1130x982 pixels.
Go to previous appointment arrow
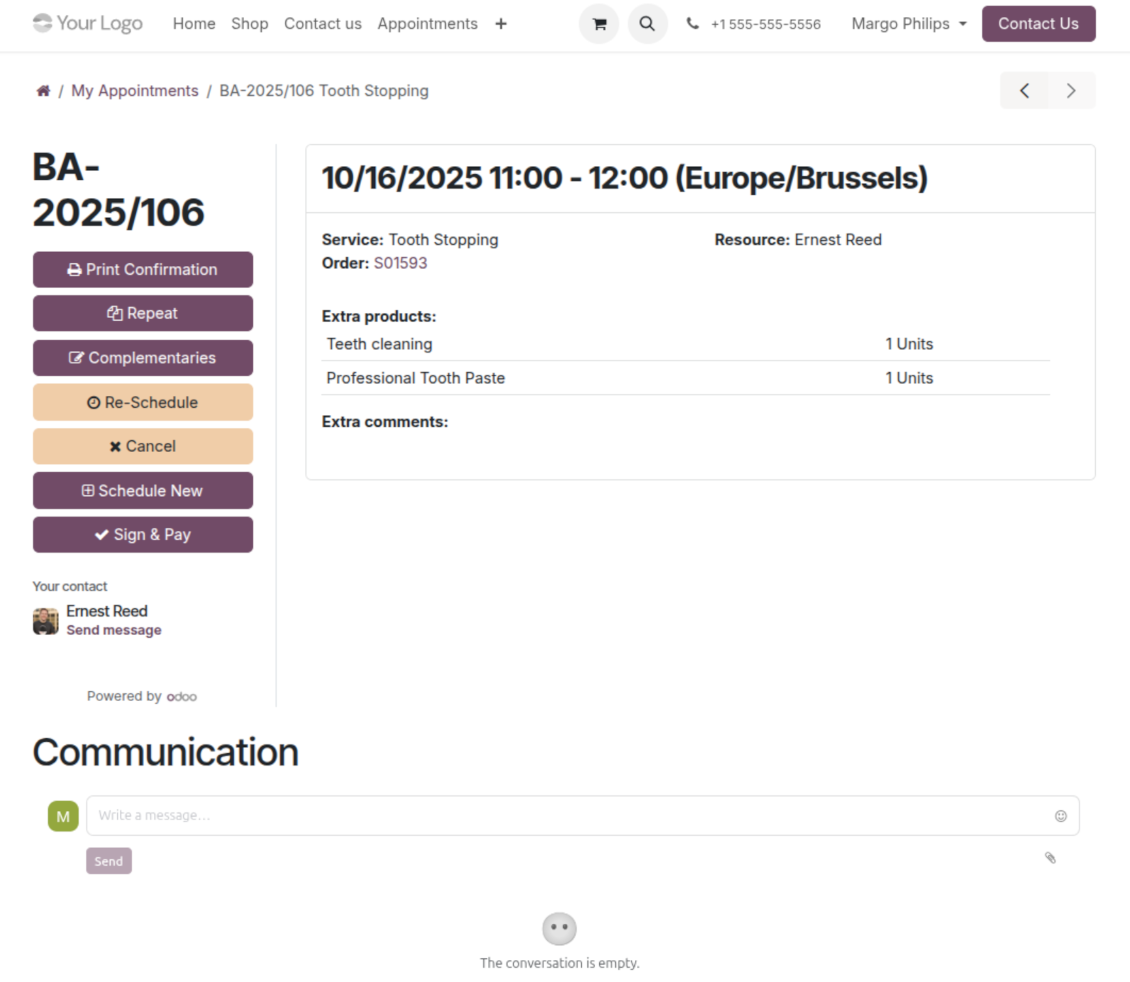[1024, 91]
